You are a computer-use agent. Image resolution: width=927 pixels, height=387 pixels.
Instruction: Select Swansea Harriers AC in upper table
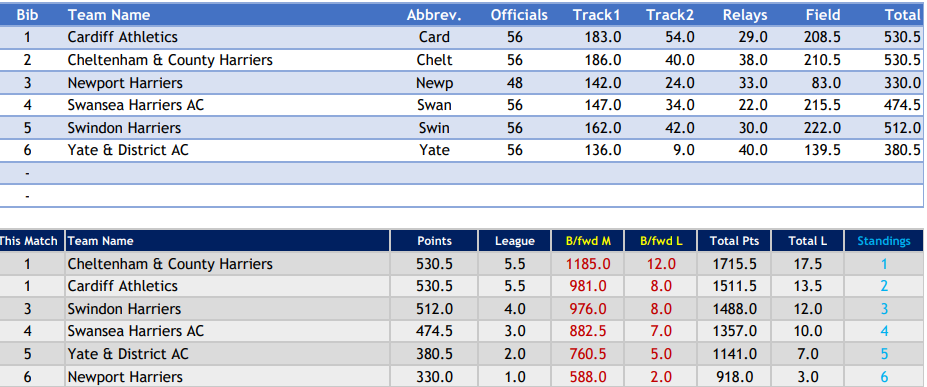[136, 105]
